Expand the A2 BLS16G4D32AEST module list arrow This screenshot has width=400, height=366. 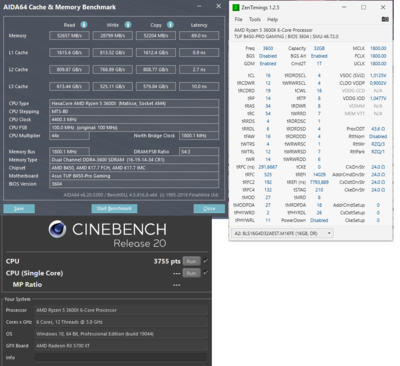pos(329,233)
